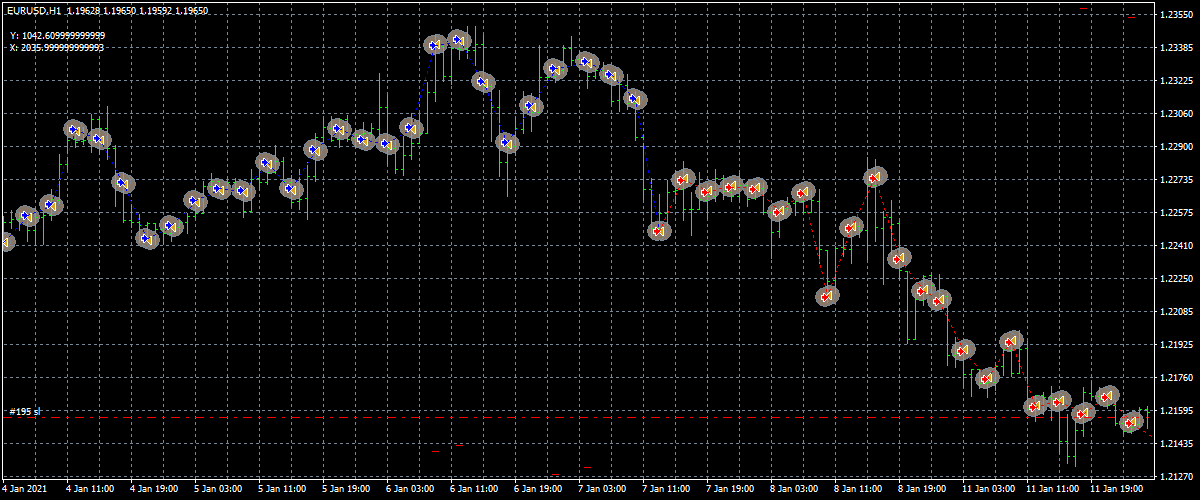The image size is (1200, 500).
Task: Select the half-hidden arrow marker at the left chart edge
Action: [5, 241]
